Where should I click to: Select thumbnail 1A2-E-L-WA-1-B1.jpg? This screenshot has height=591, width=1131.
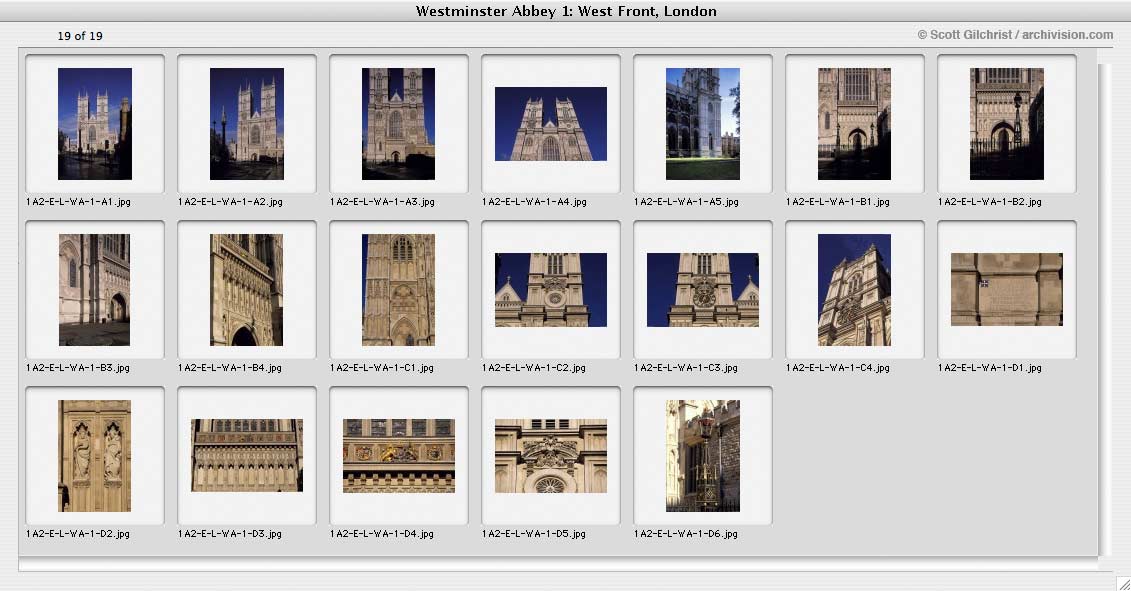pyautogui.click(x=854, y=123)
